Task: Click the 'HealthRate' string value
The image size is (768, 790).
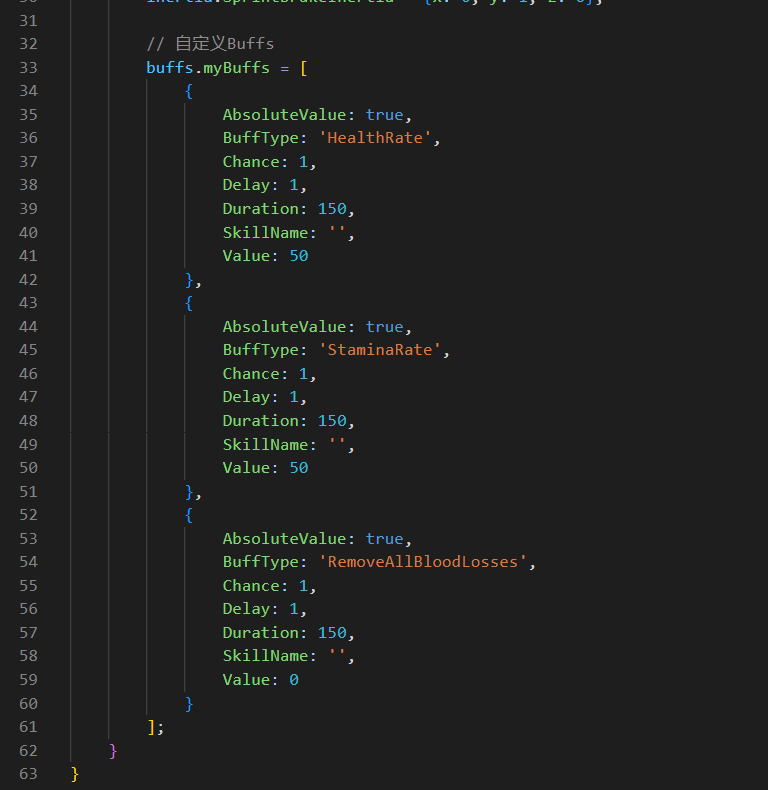Action: pos(379,138)
